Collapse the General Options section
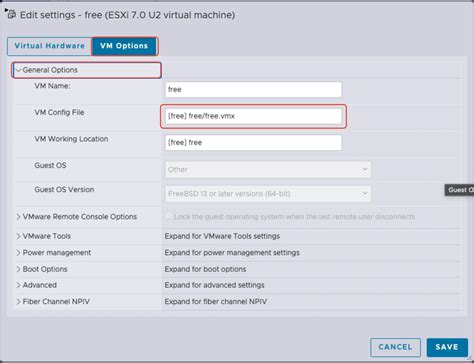 [19, 70]
